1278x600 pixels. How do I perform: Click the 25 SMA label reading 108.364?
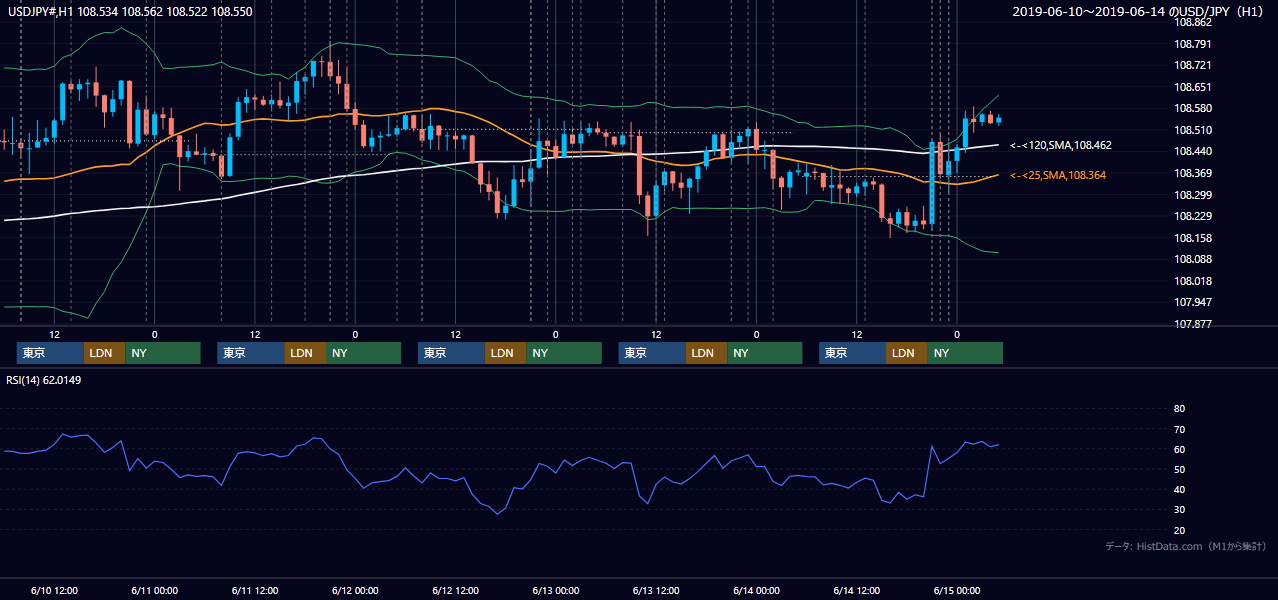tap(1058, 175)
